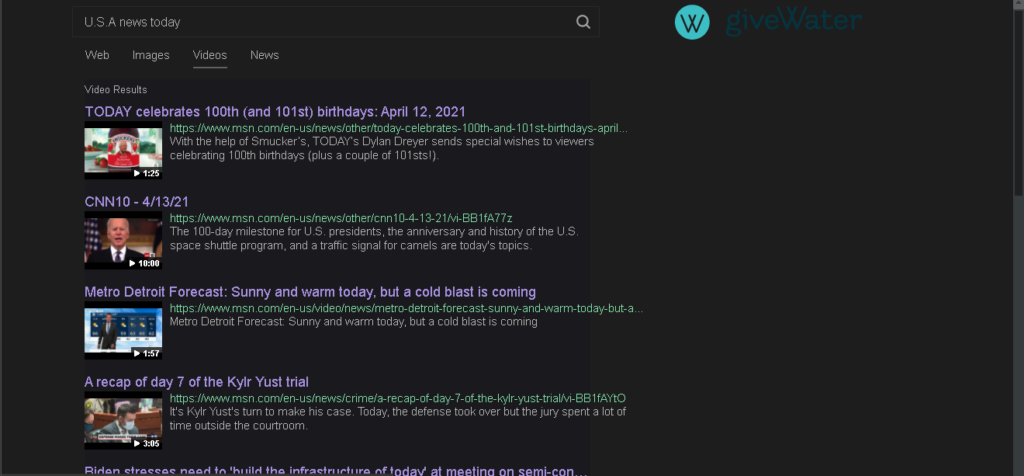Screen dimensions: 1024x476
Task: Click the magnifying glass search icon
Action: tap(583, 22)
